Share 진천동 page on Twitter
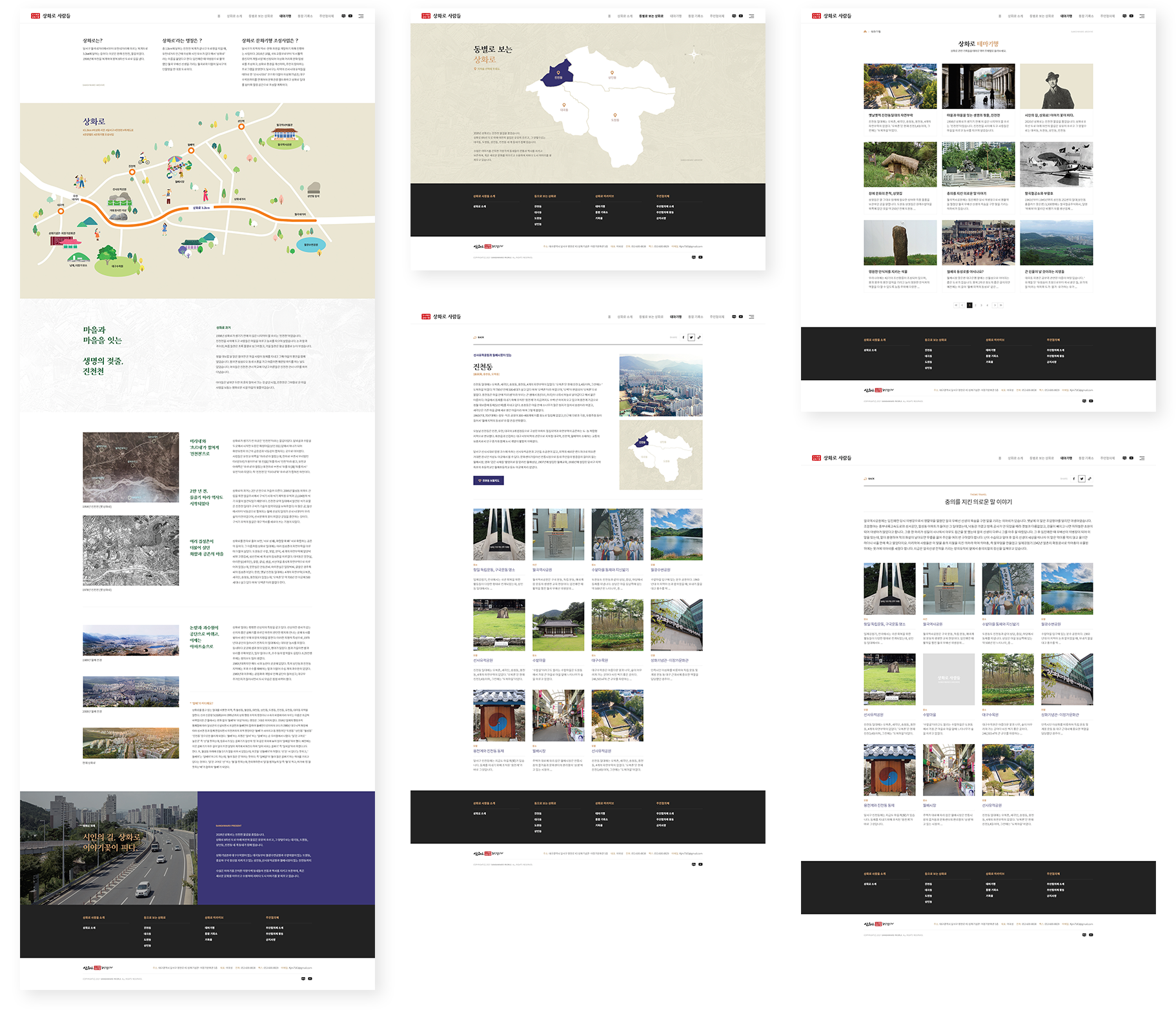 coord(691,337)
